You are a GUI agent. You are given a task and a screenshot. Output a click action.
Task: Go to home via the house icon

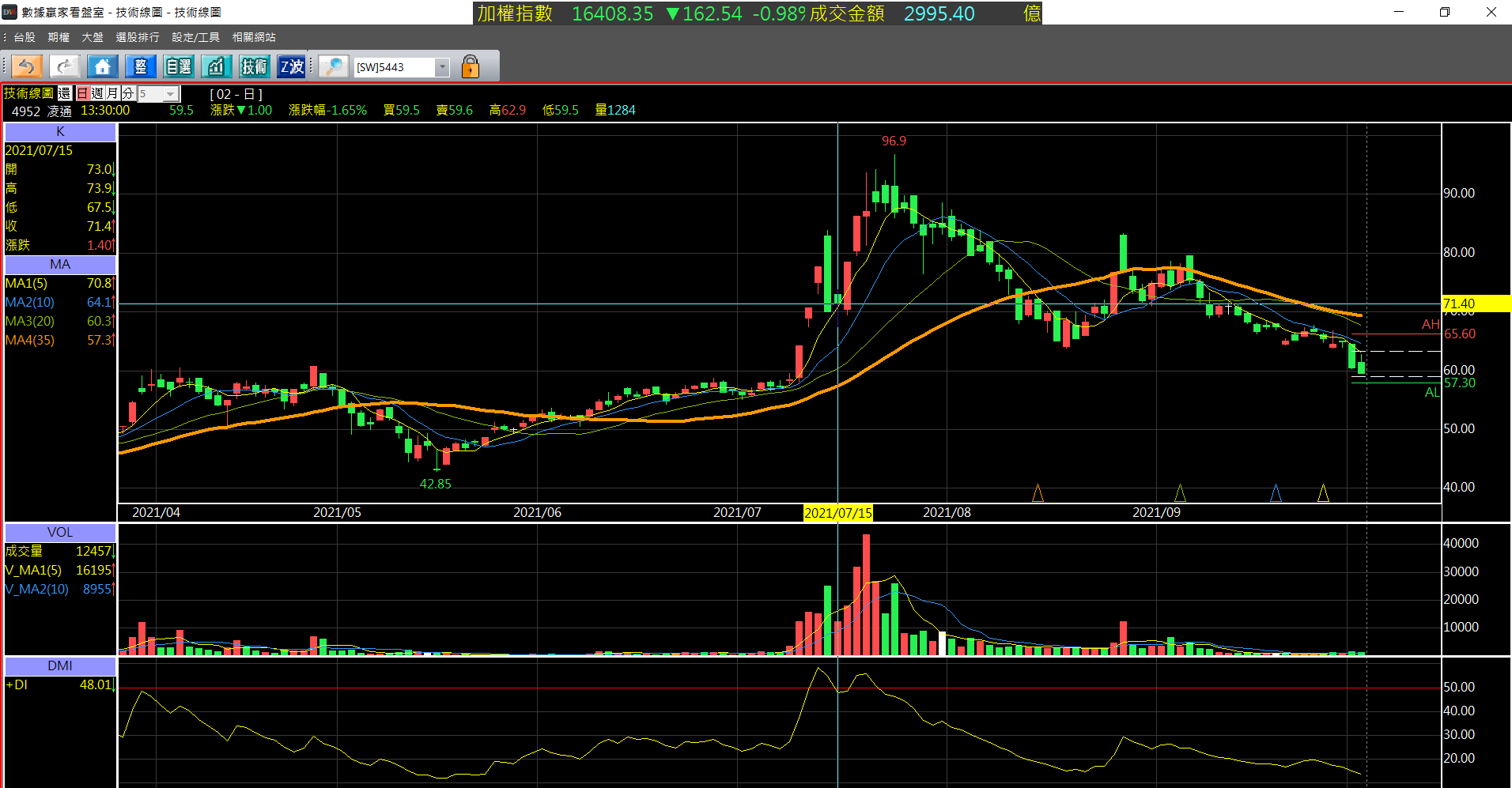coord(103,66)
